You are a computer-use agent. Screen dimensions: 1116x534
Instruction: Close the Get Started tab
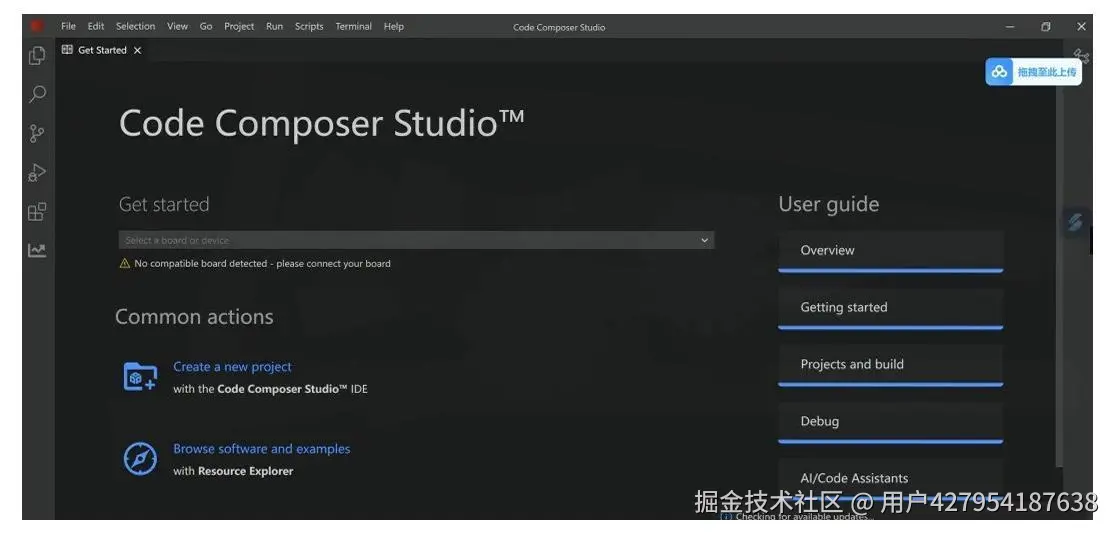(137, 51)
